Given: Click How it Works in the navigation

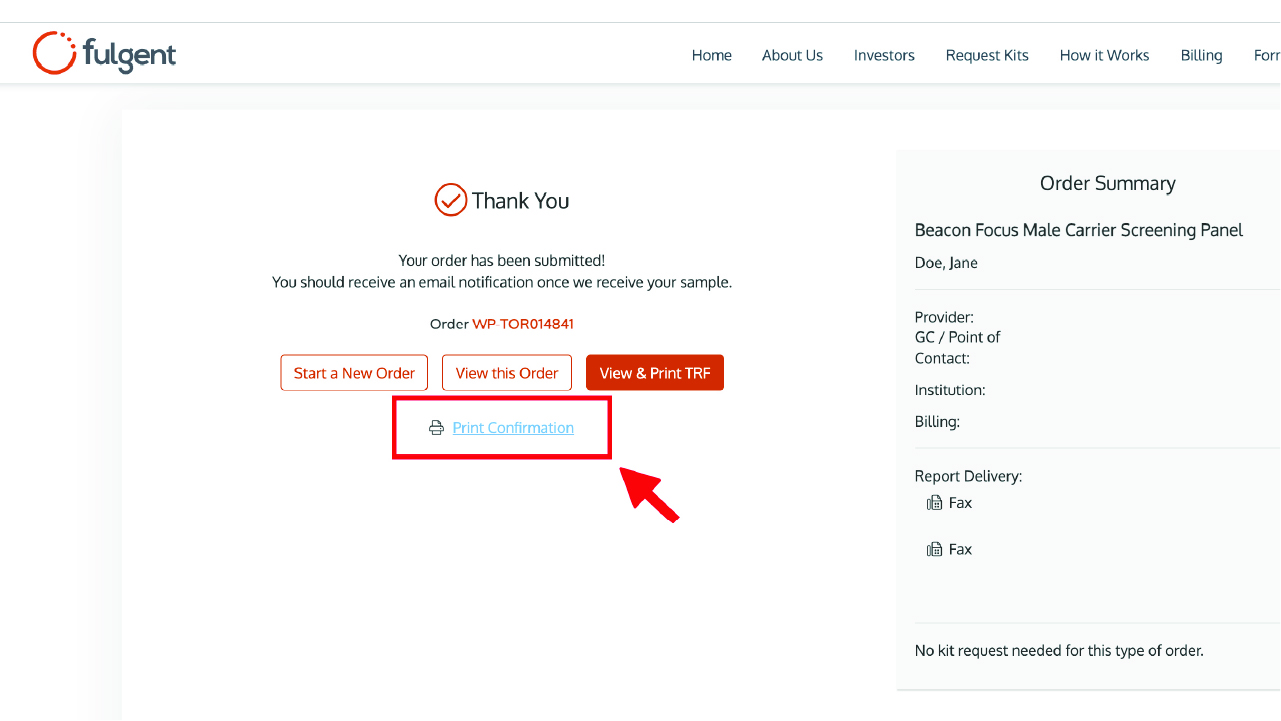Looking at the screenshot, I should pos(1104,55).
